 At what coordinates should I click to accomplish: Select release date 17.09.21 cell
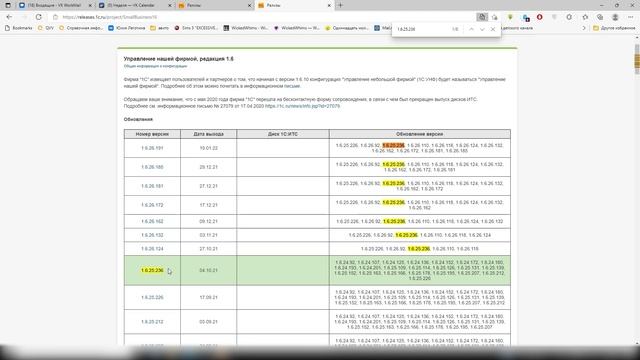pos(209,297)
